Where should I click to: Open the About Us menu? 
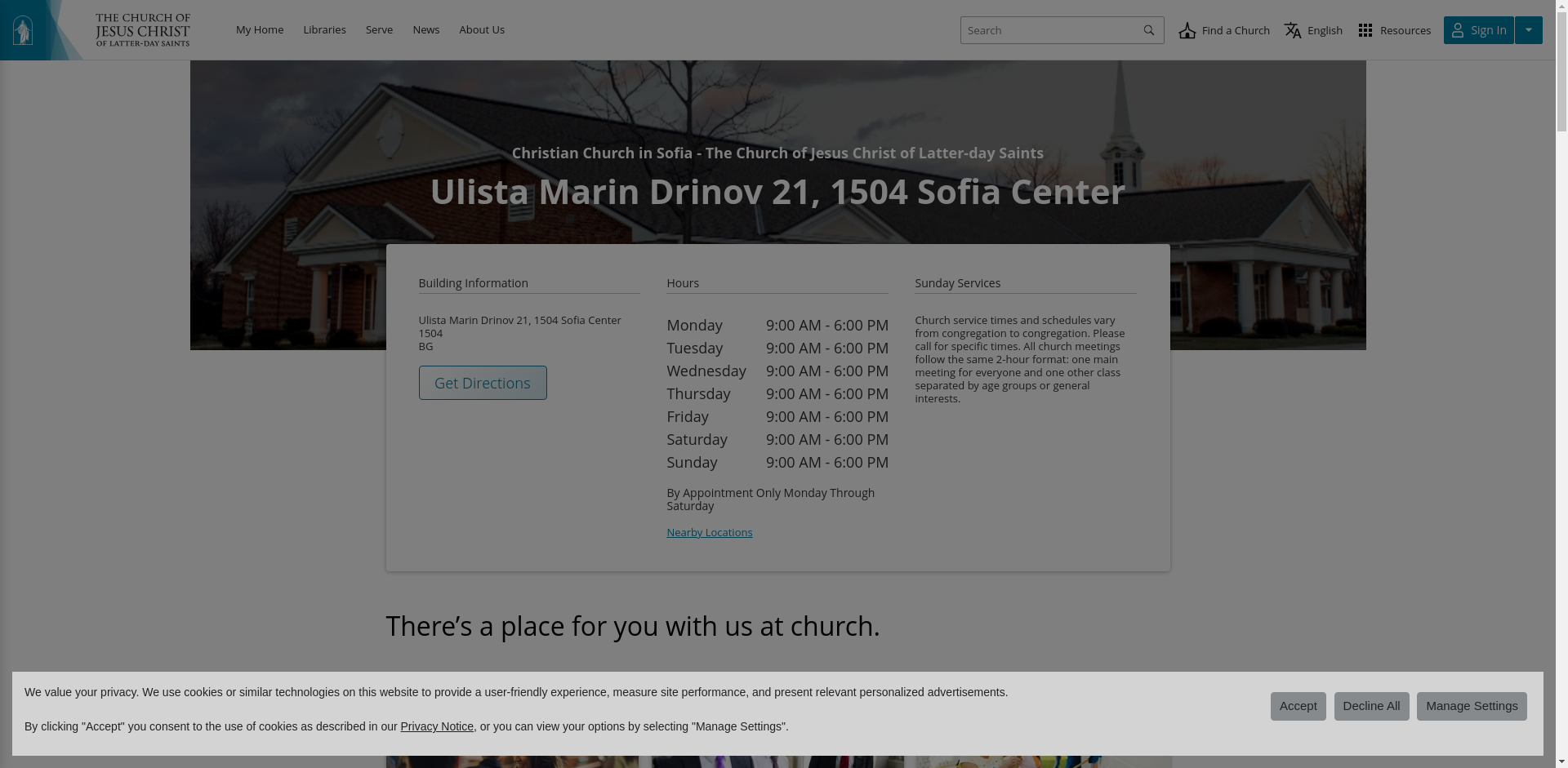(482, 30)
